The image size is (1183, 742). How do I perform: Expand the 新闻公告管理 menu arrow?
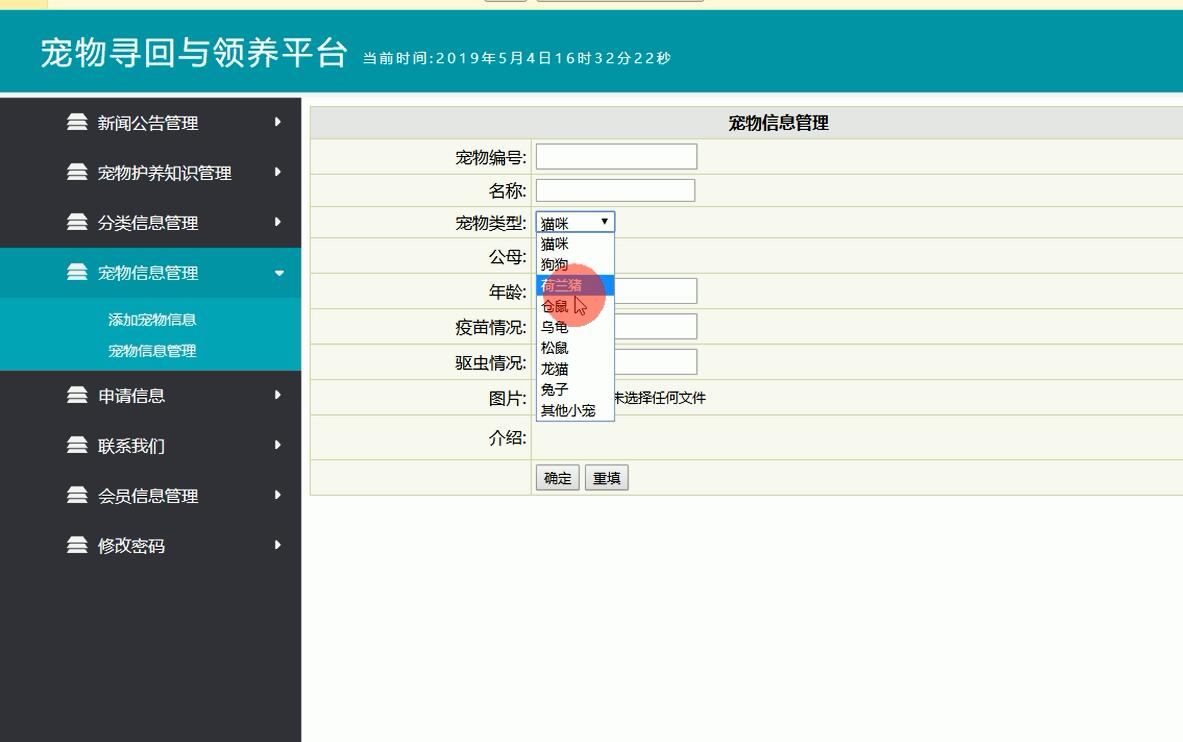click(x=277, y=122)
